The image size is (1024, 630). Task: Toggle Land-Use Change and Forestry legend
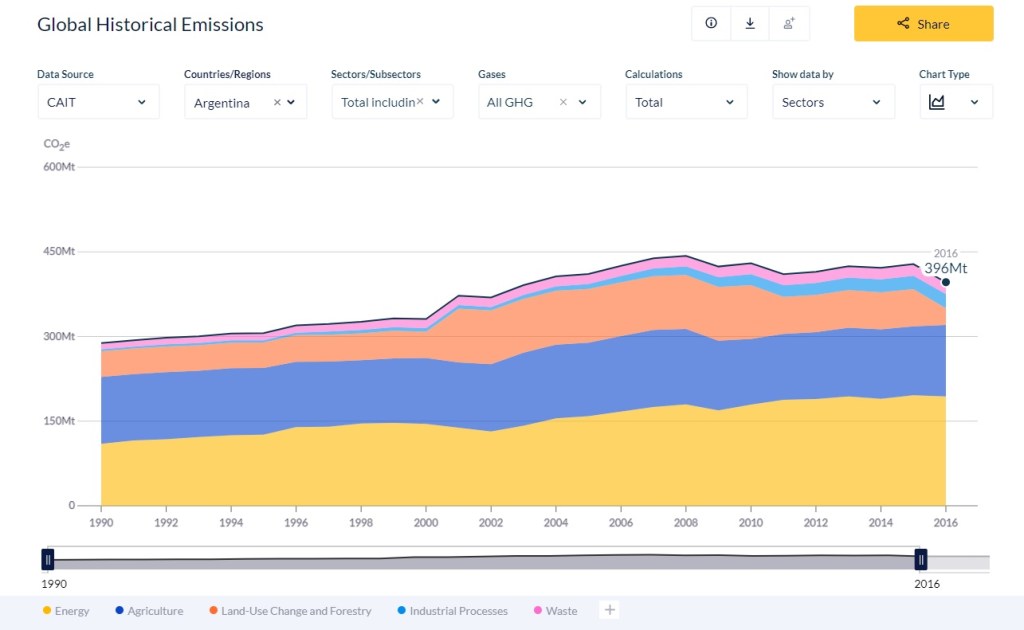tap(289, 611)
